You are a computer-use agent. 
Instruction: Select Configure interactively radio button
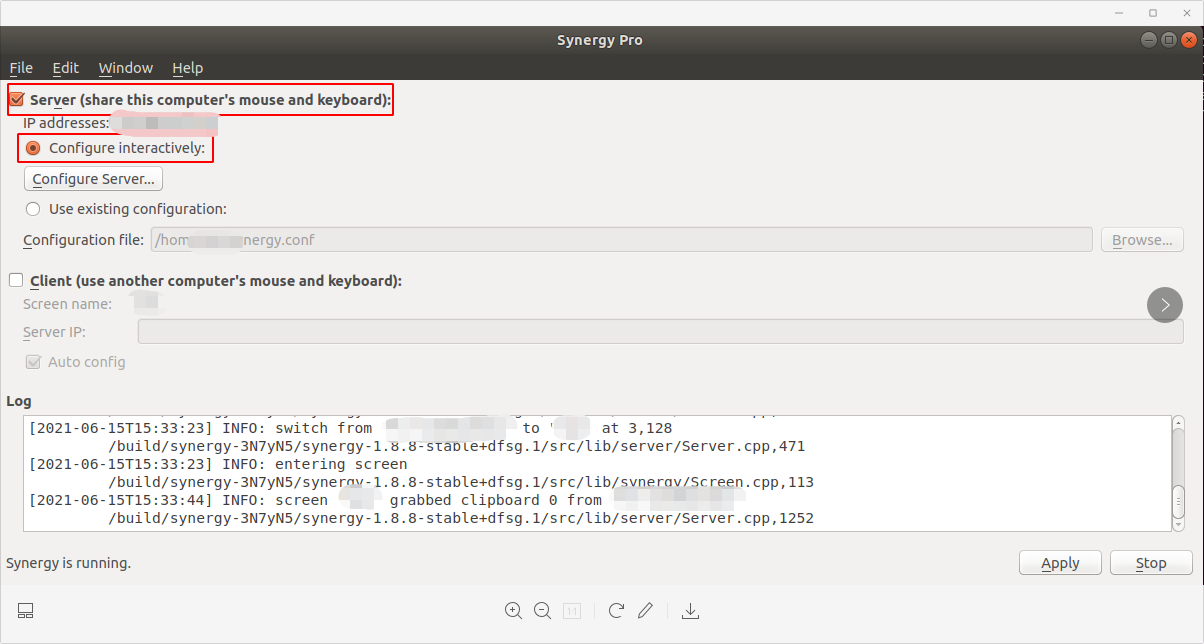click(x=33, y=148)
